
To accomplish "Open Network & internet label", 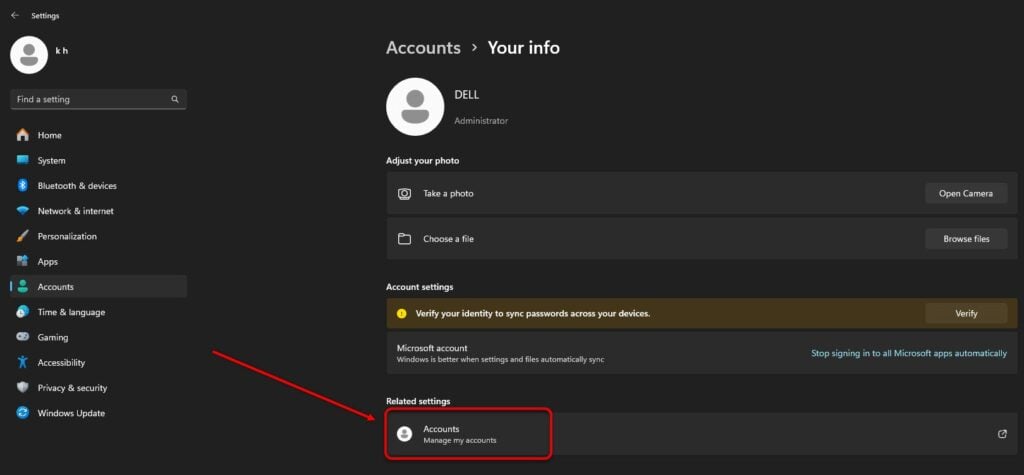I will (x=76, y=211).
